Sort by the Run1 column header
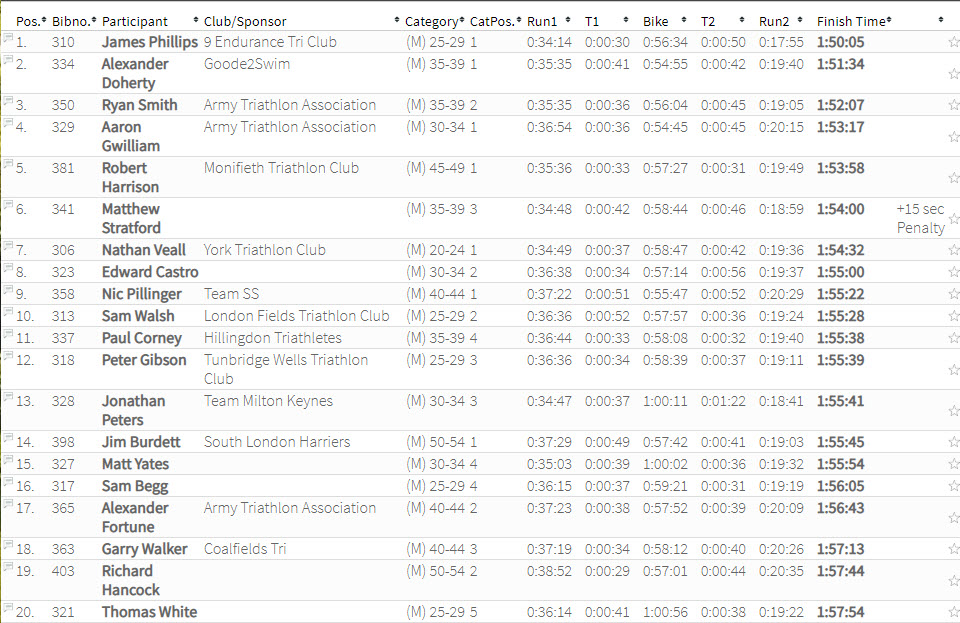The width and height of the screenshot is (960, 623). 549,21
